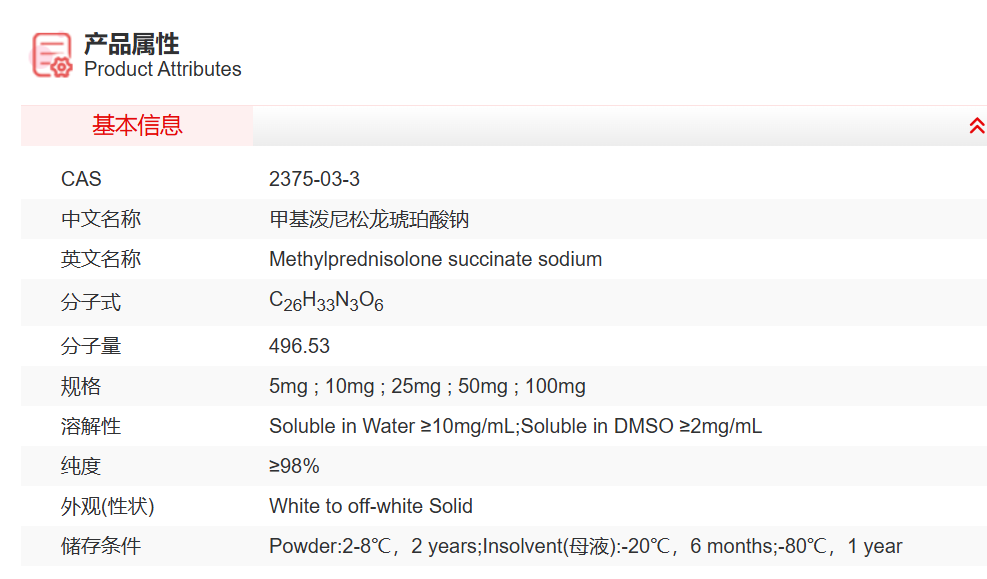Click the Product Attributes document icon
This screenshot has height=579, width=987.
52,55
